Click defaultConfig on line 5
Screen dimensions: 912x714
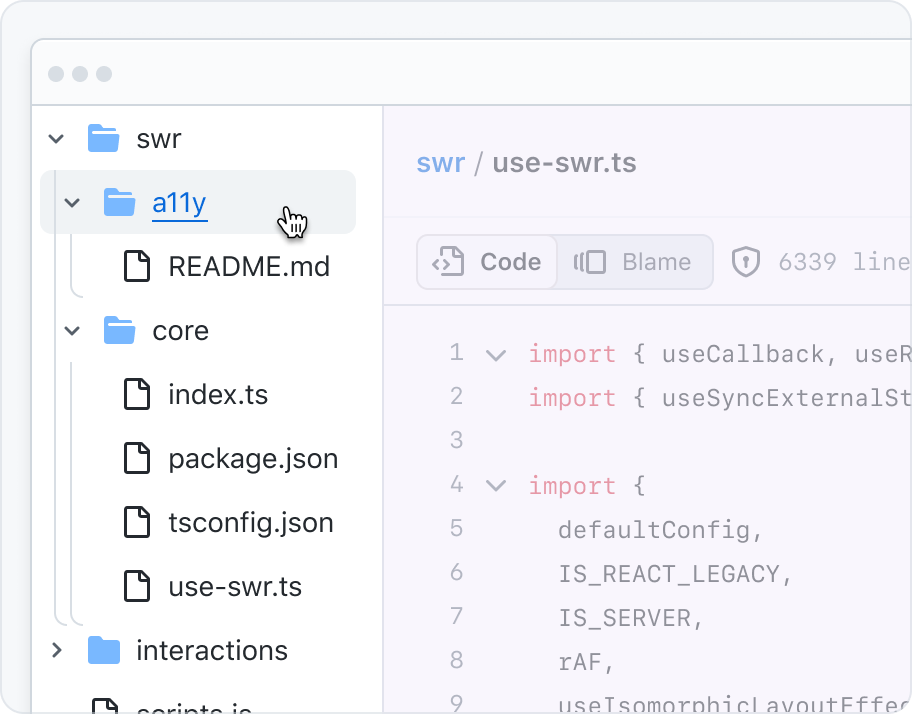[x=654, y=530]
